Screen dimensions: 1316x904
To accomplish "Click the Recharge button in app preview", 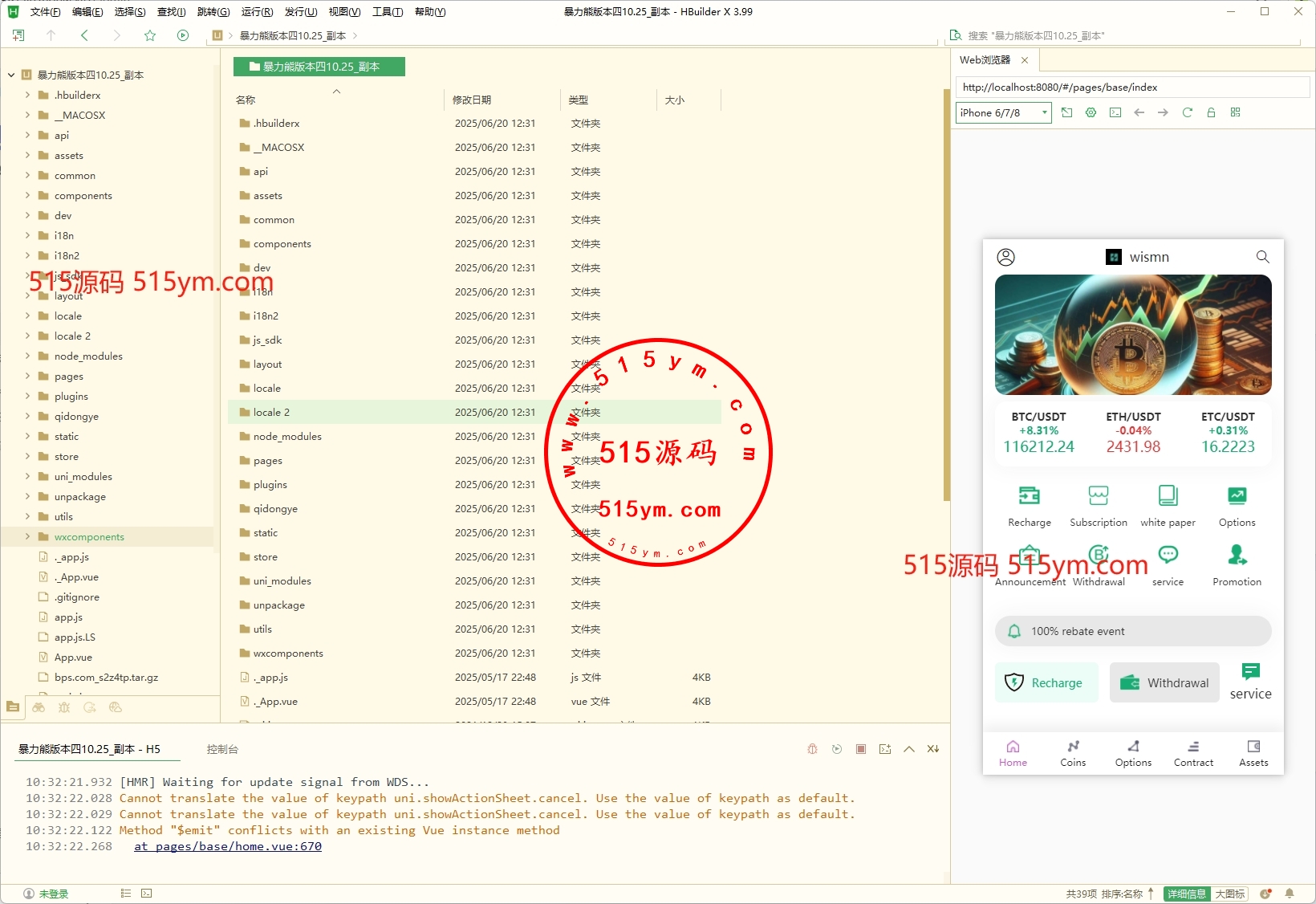I will (x=1046, y=682).
